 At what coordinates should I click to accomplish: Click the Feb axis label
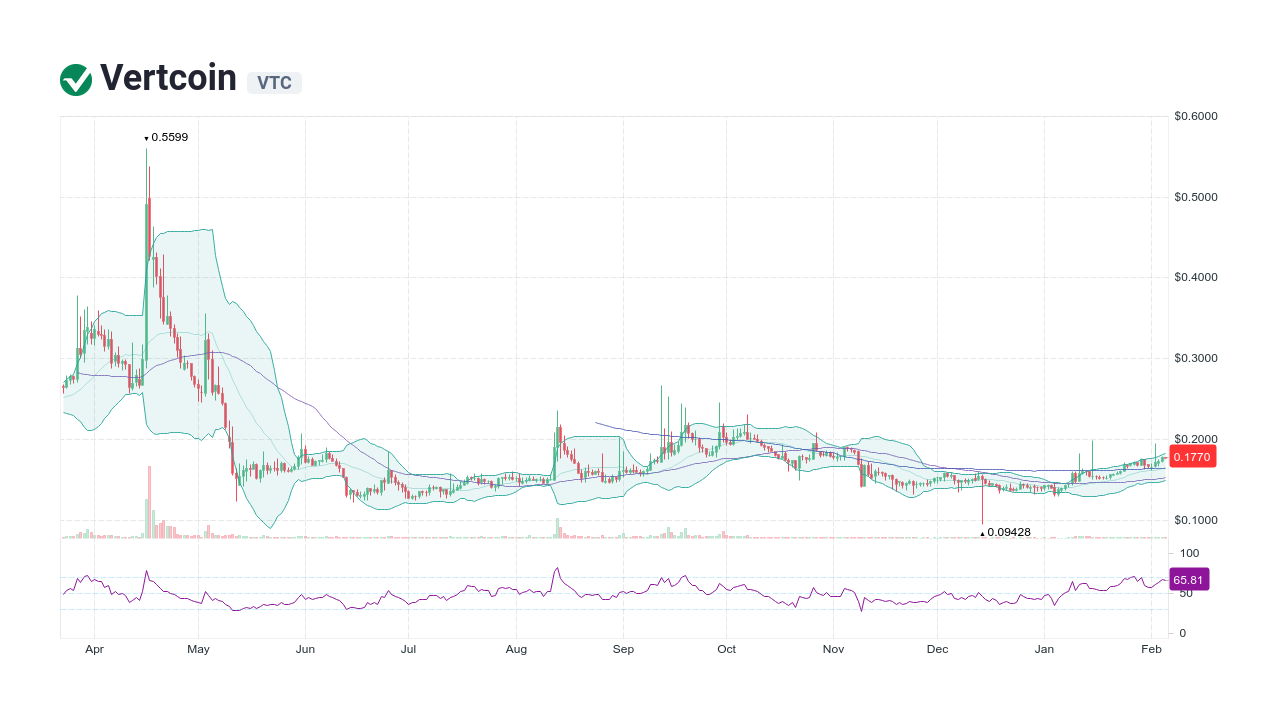[1151, 649]
